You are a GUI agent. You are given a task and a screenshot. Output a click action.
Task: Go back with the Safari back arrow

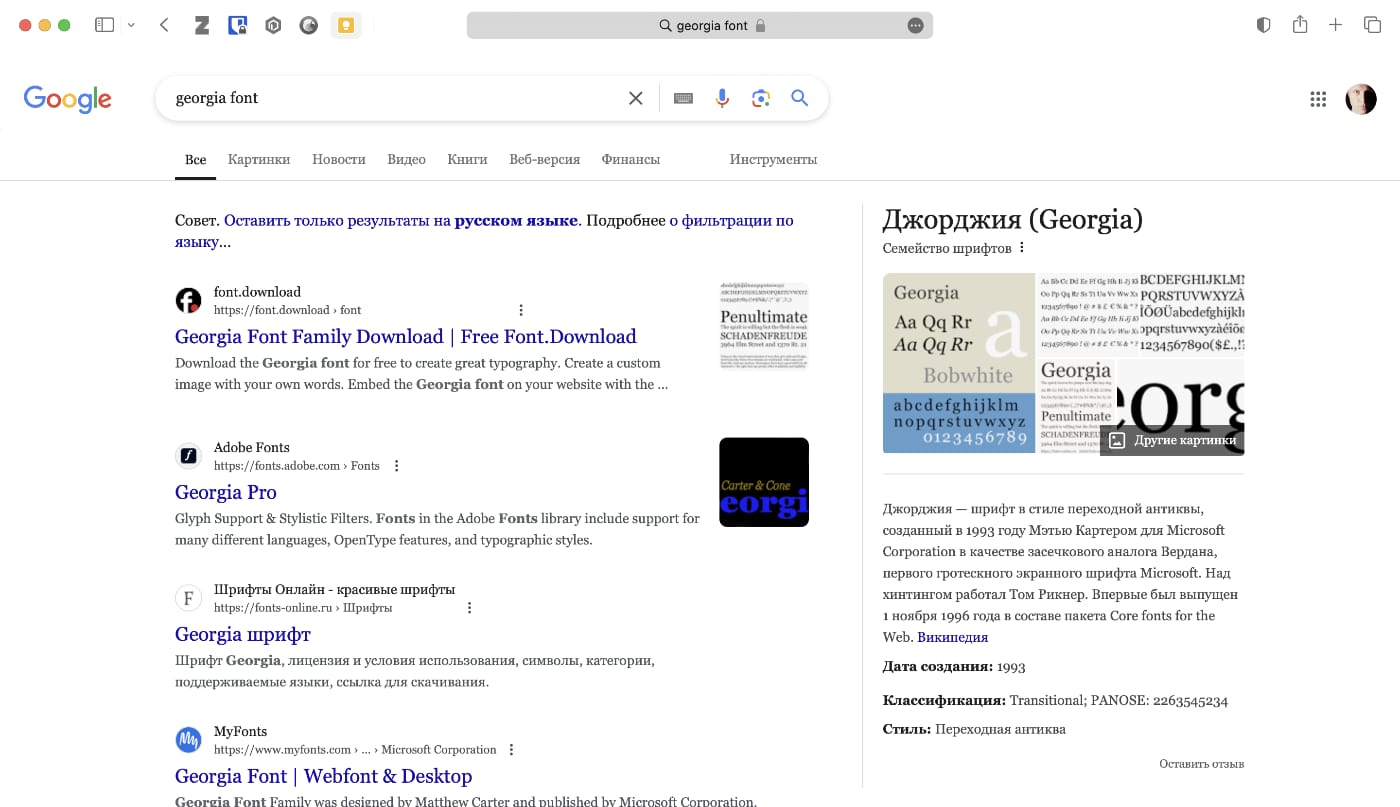click(164, 25)
